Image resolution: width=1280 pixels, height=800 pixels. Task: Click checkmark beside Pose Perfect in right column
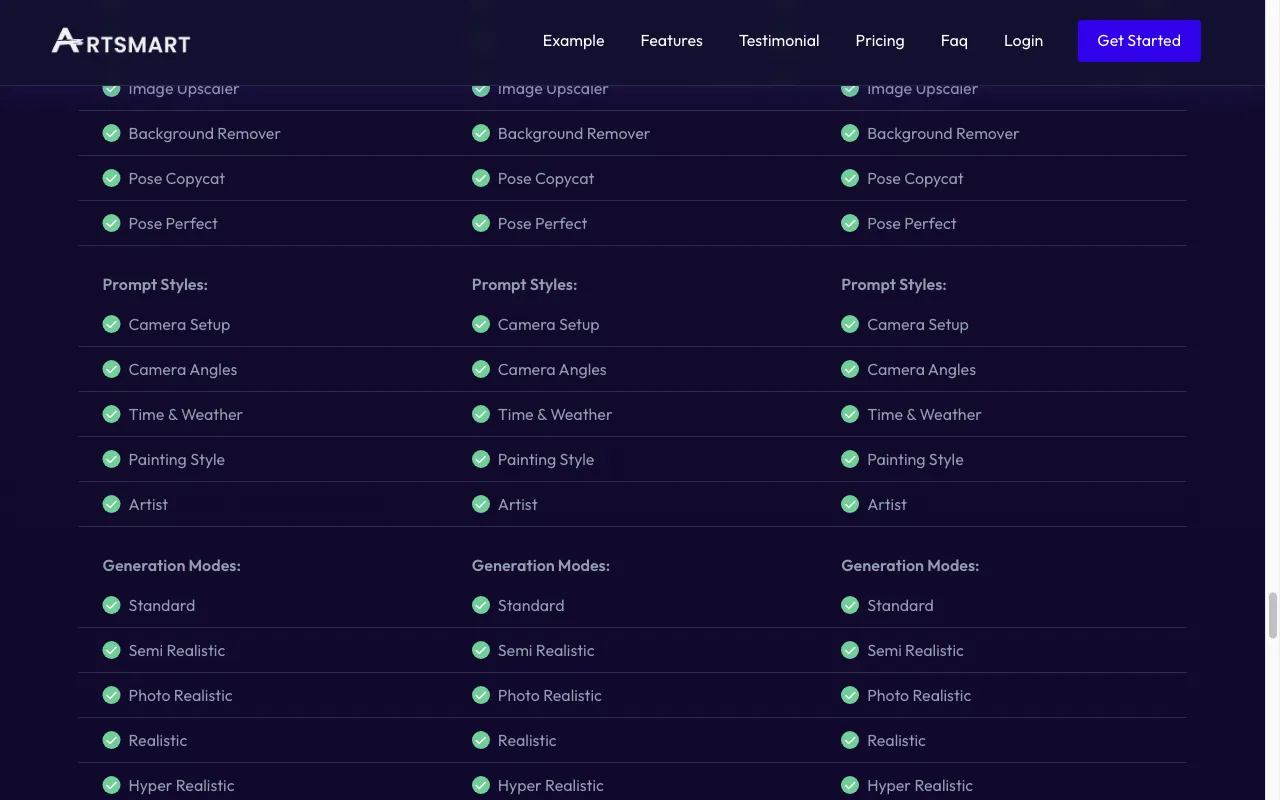(x=850, y=223)
